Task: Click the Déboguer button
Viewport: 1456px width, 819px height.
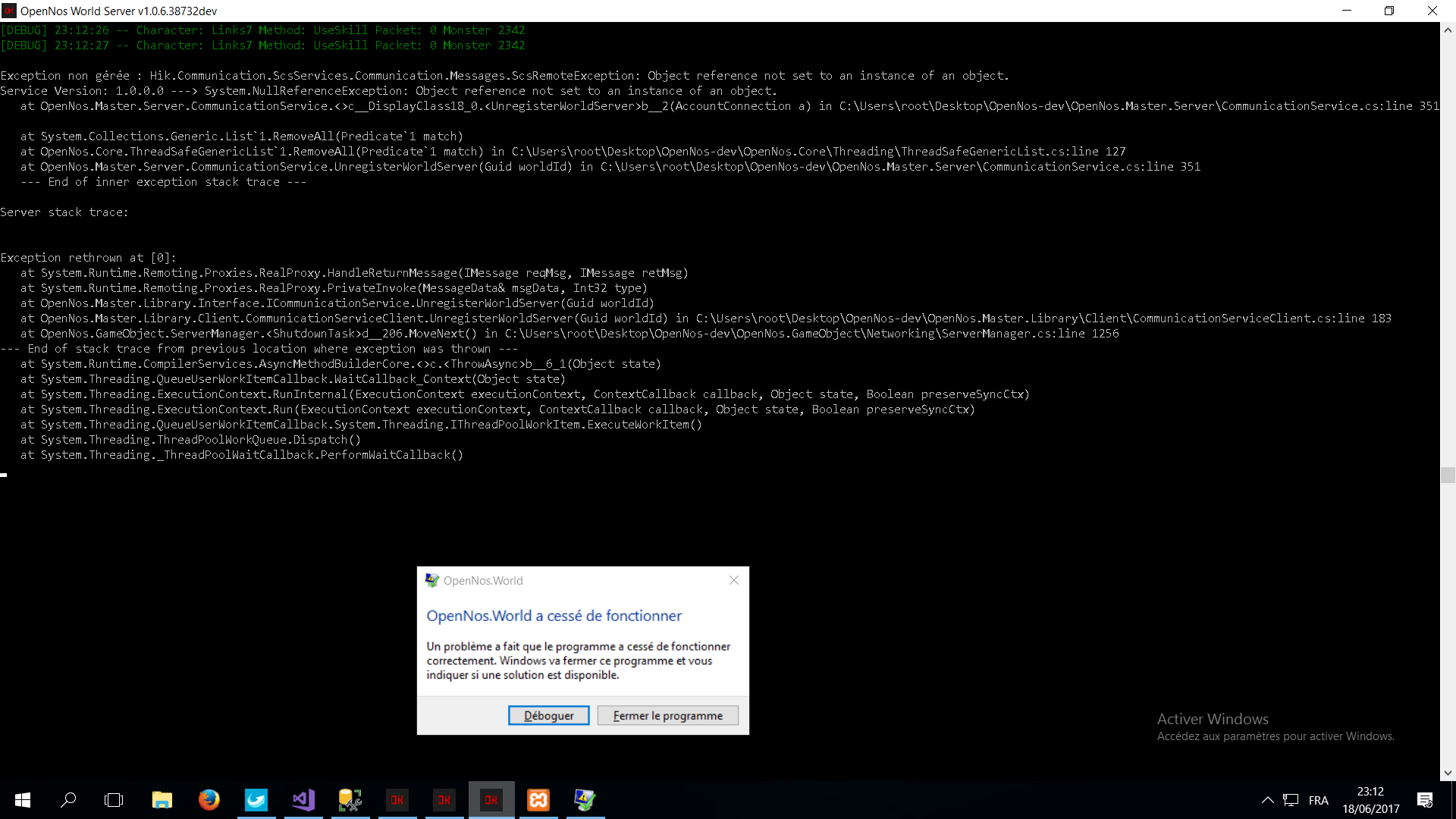Action: [548, 715]
